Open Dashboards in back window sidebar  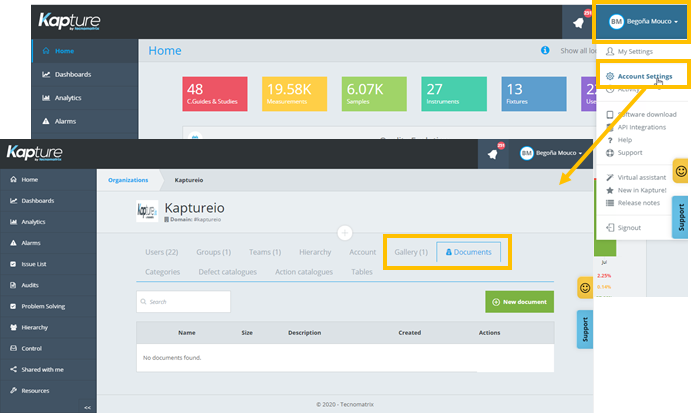[85, 74]
